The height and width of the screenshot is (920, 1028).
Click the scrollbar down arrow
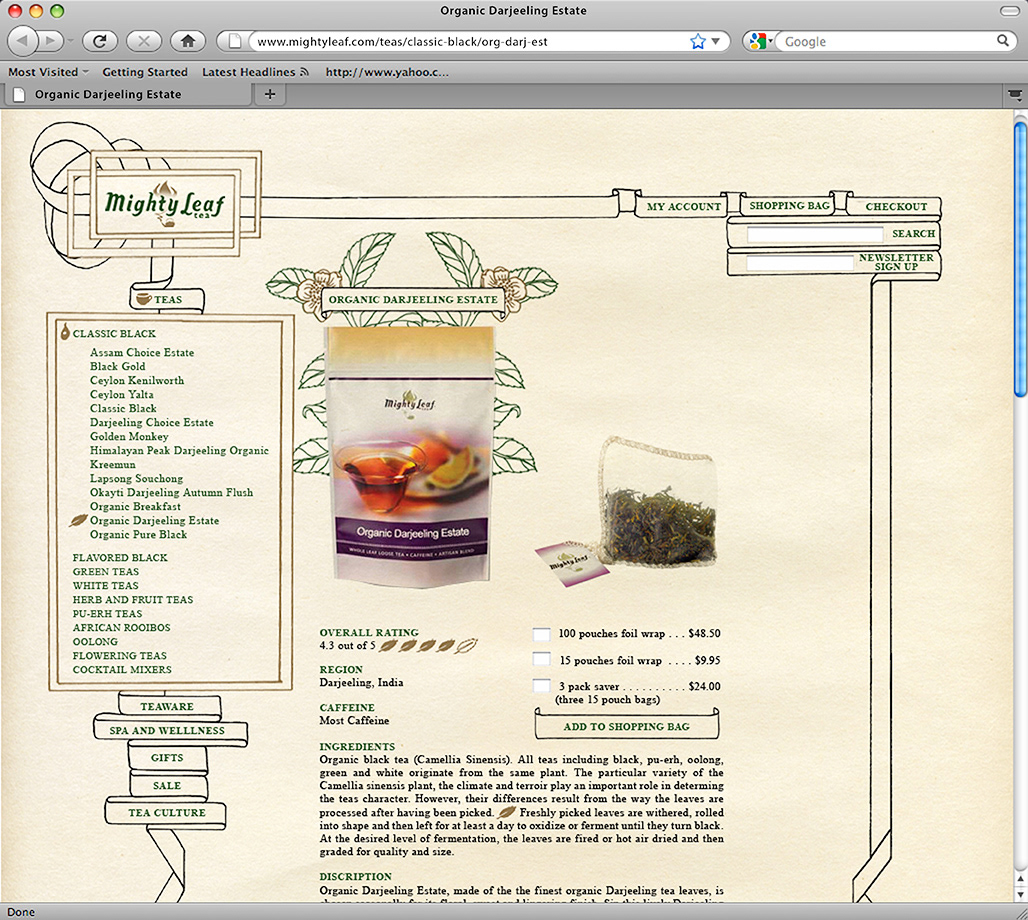[1020, 894]
